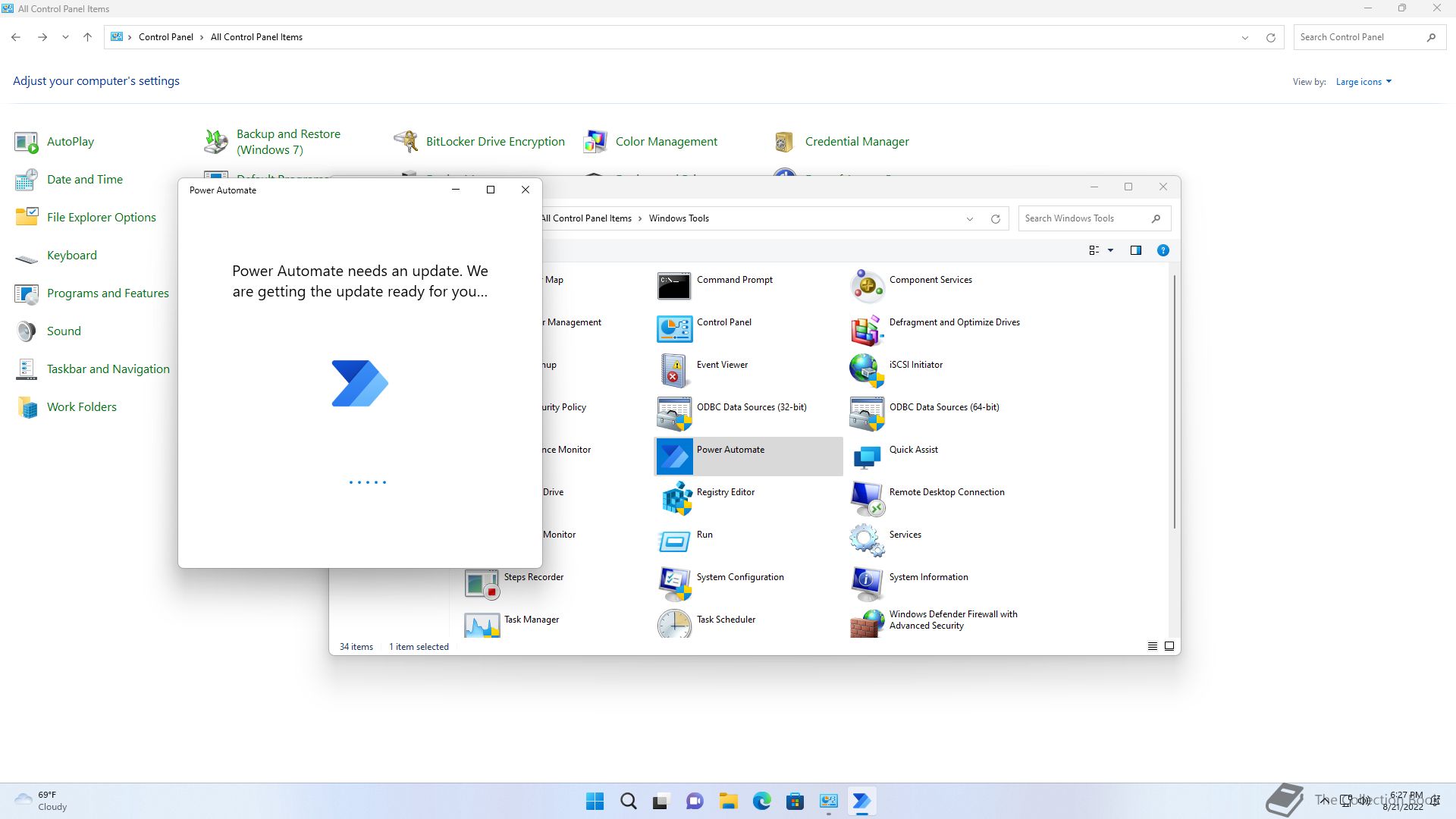The image size is (1456, 819).
Task: Open ODBC Data Sources (64-bit) icon
Action: (x=867, y=414)
